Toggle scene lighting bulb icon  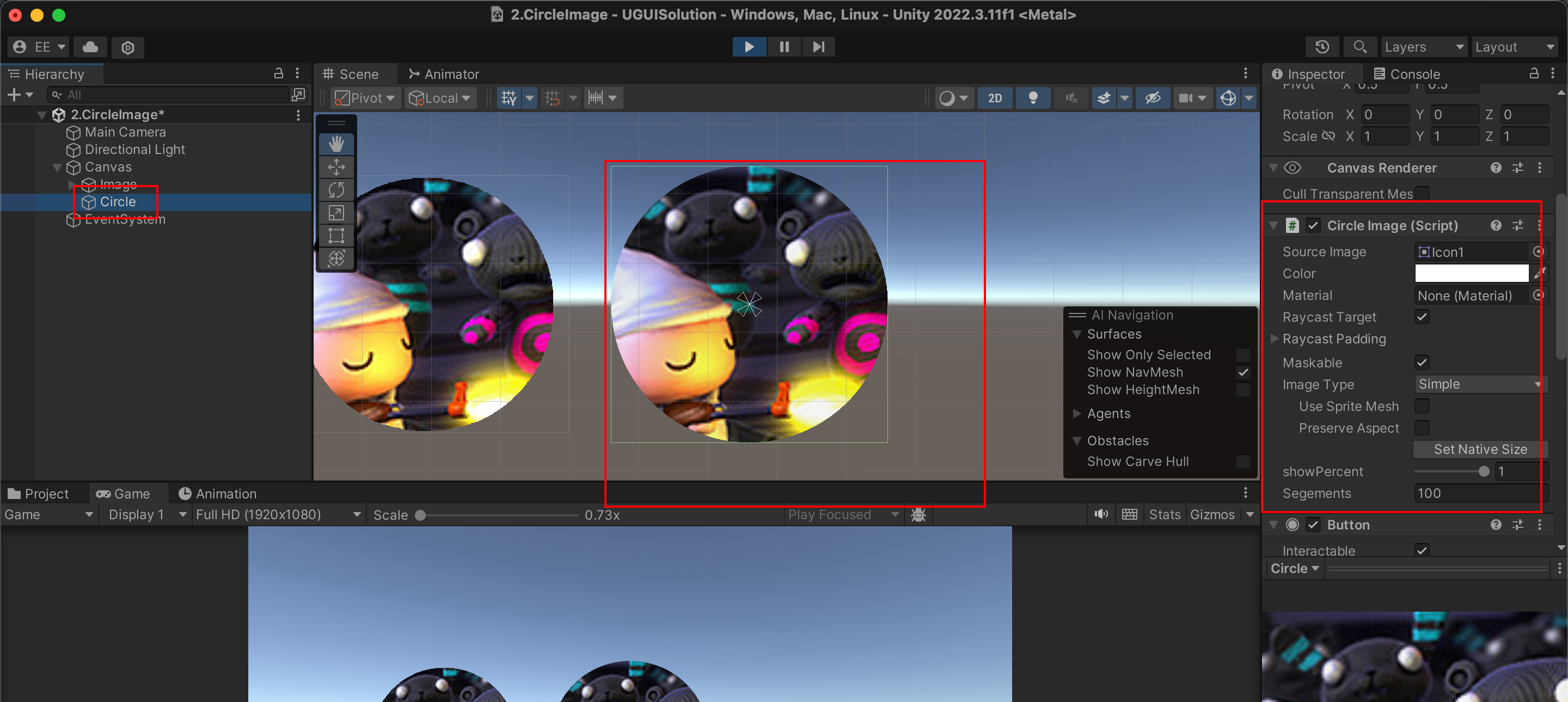[1033, 98]
